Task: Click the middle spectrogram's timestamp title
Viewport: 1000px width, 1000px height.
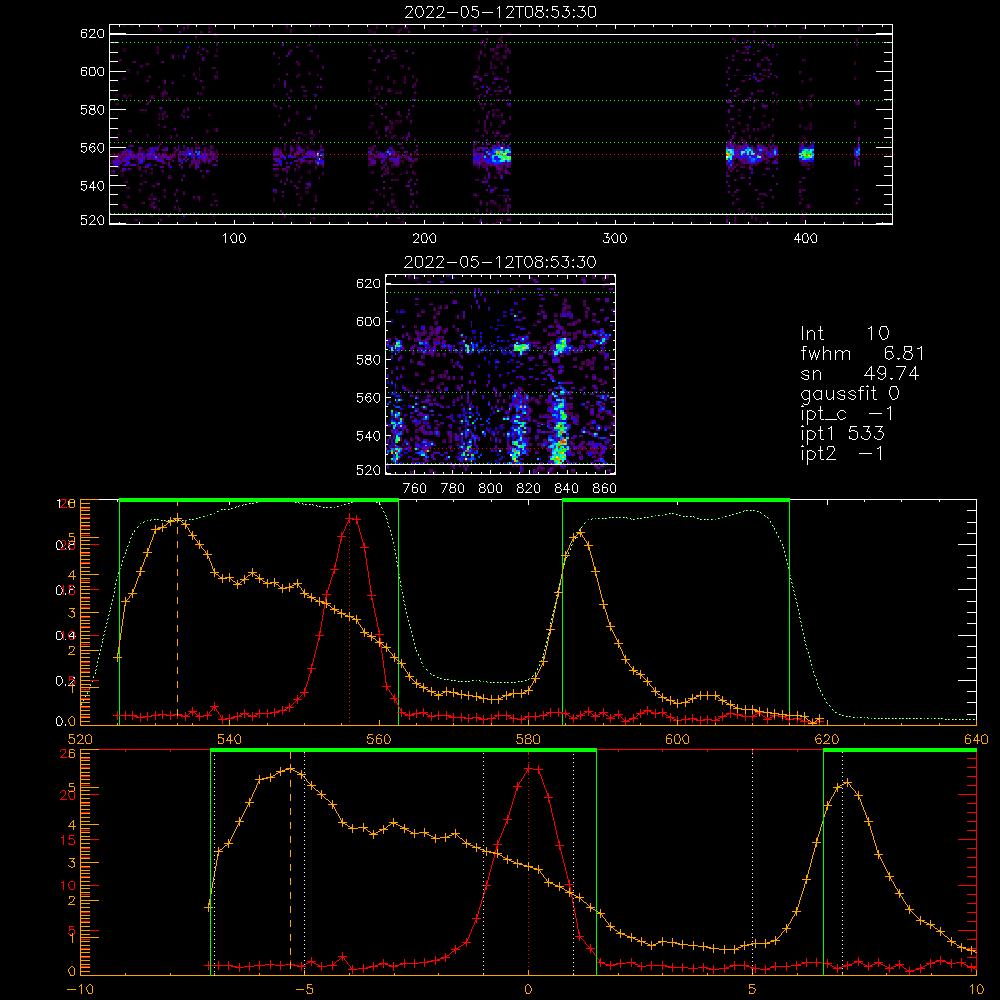Action: (x=500, y=262)
